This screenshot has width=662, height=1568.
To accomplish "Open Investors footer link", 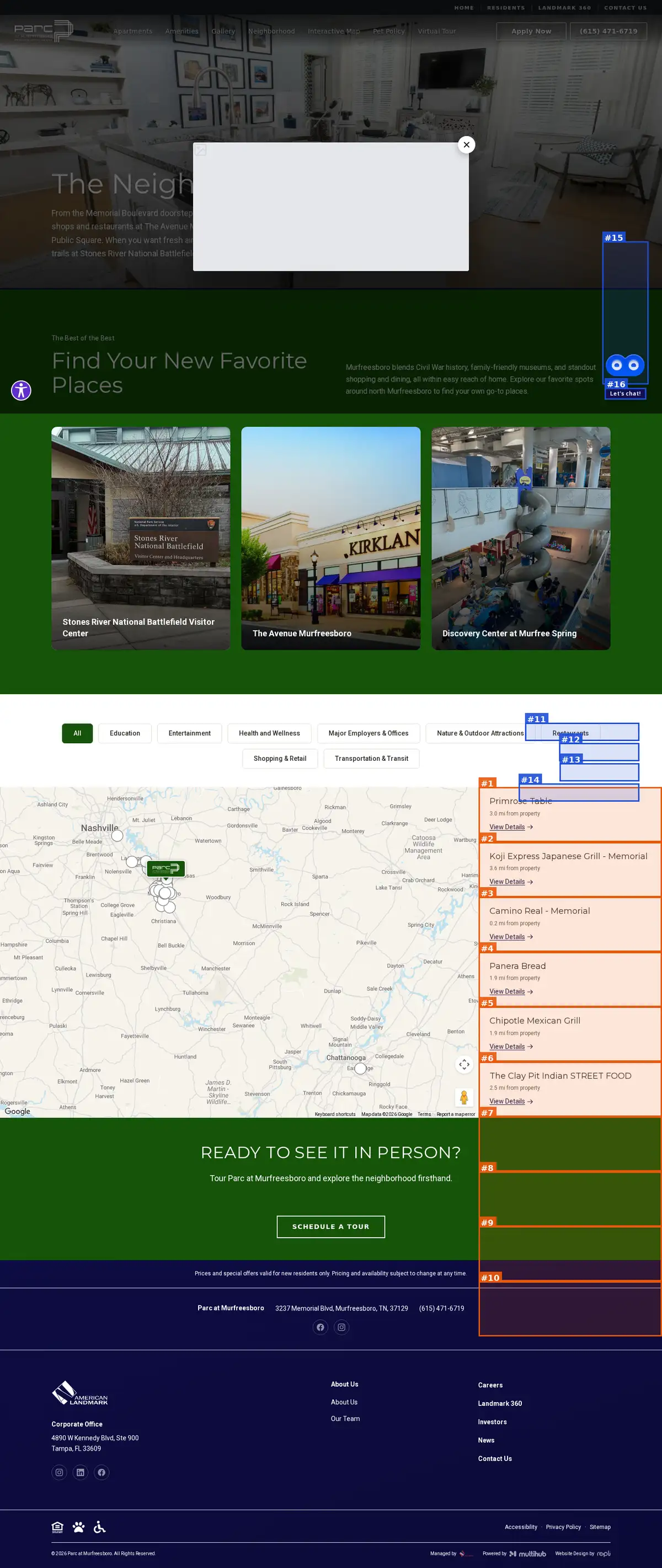I will click(x=492, y=1422).
